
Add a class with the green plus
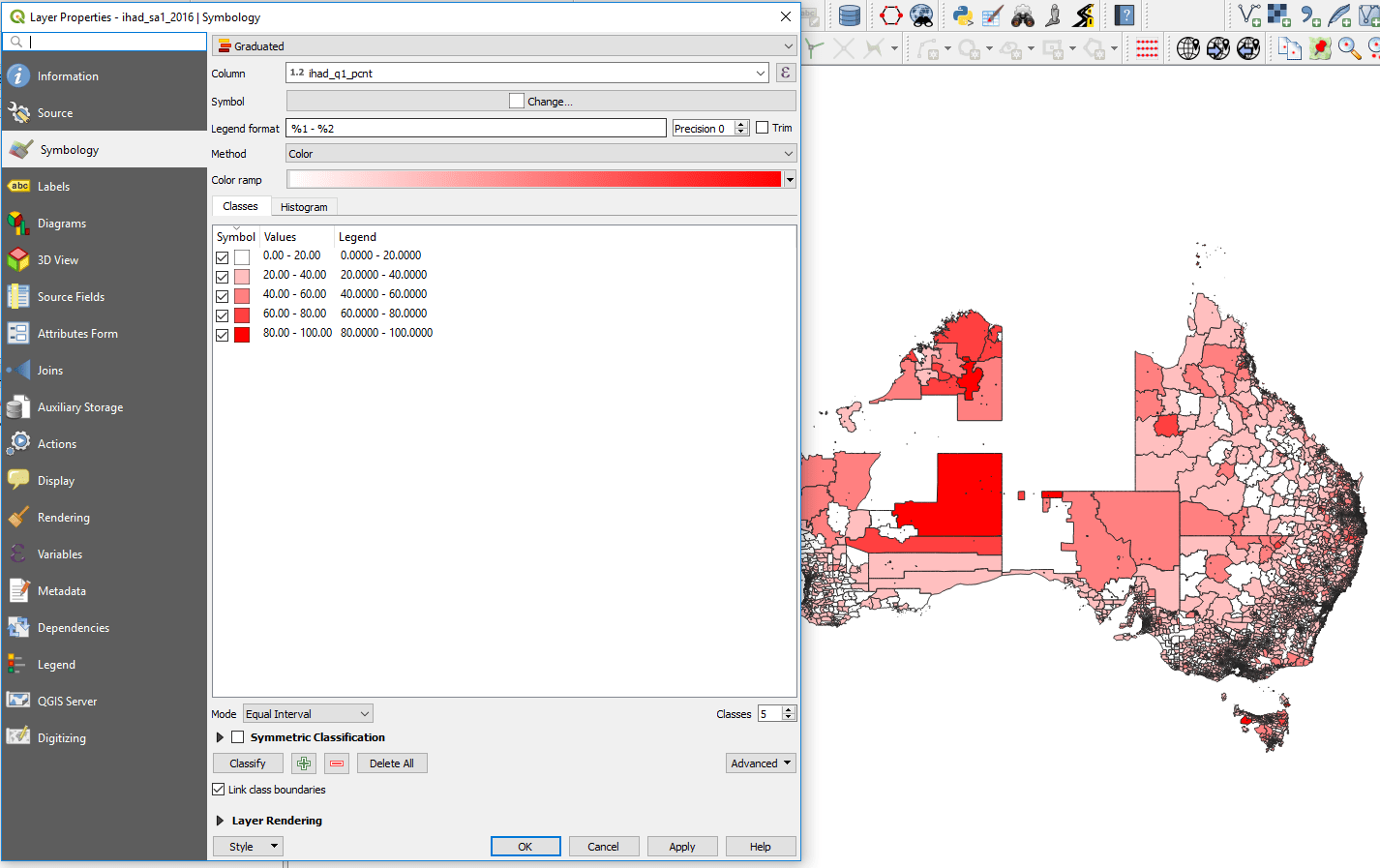click(303, 763)
